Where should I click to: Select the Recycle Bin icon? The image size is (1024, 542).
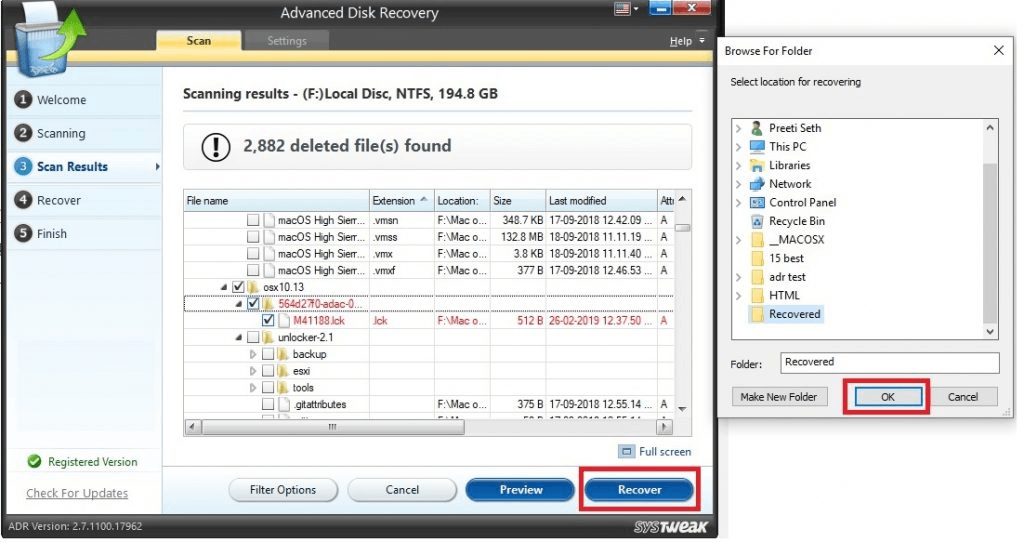click(x=757, y=221)
